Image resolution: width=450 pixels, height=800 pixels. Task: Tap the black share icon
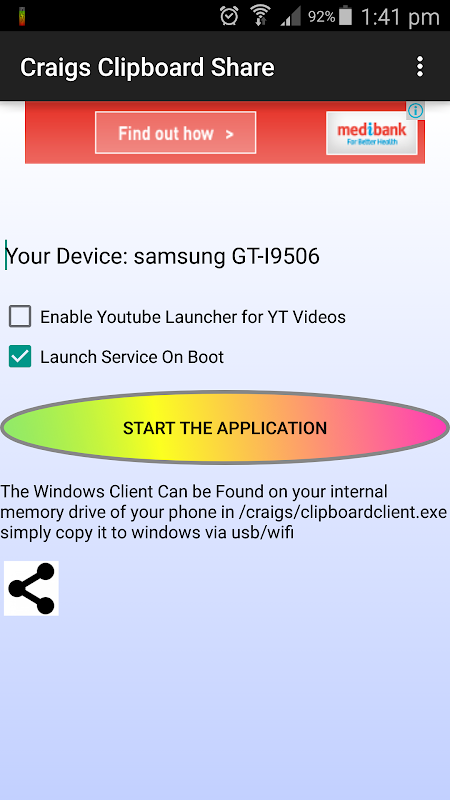click(x=31, y=588)
